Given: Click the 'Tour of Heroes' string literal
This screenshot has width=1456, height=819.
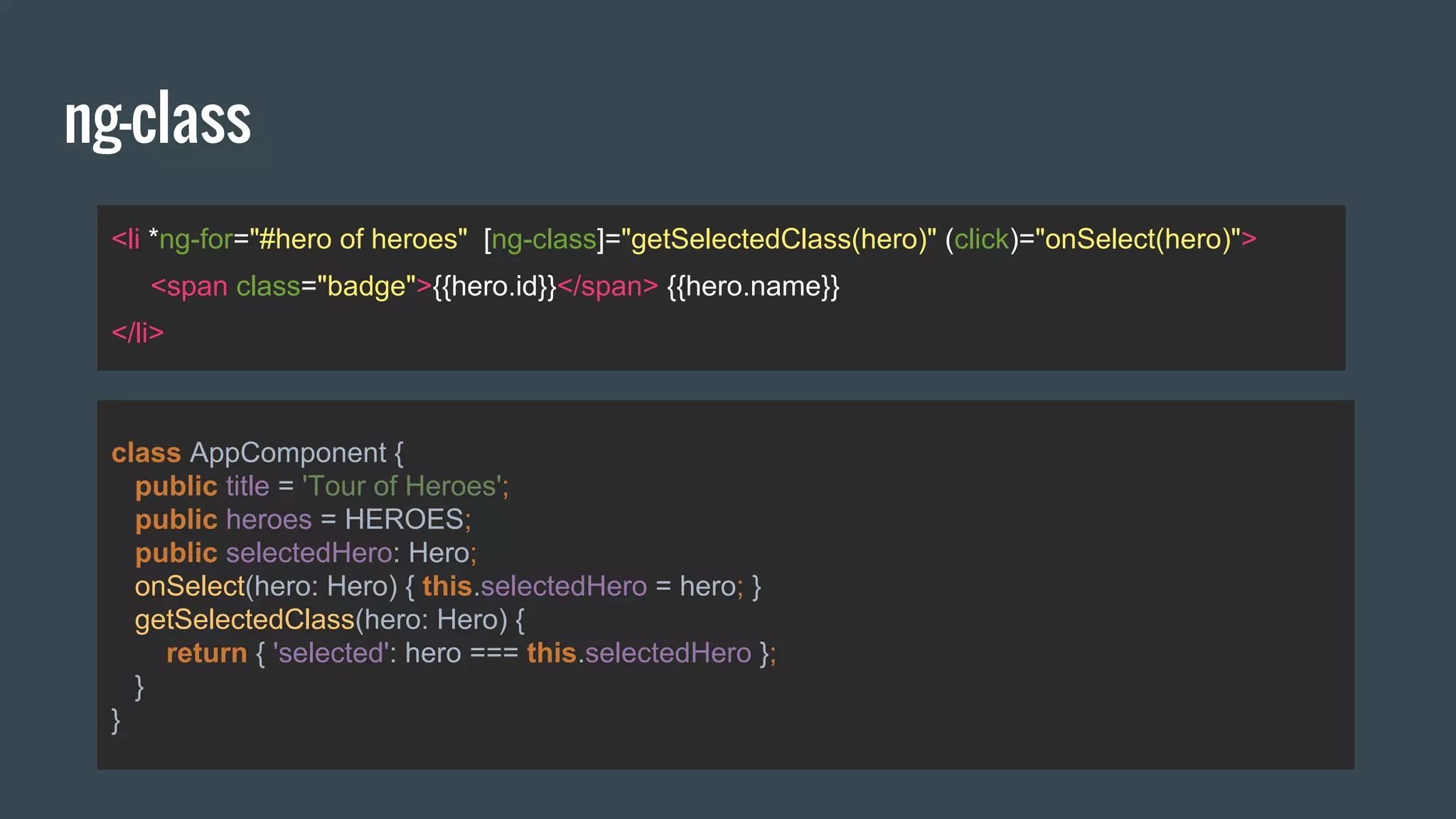Looking at the screenshot, I should [x=402, y=486].
